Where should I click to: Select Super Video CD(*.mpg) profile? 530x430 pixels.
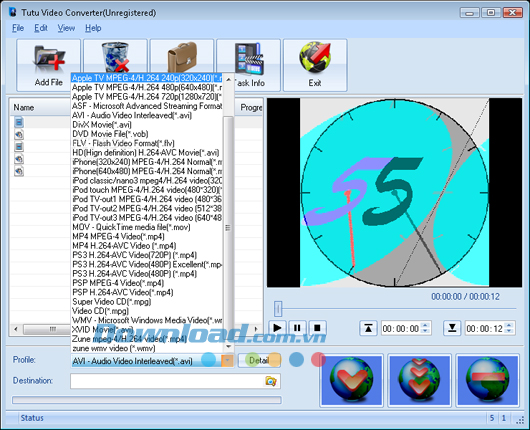point(147,302)
